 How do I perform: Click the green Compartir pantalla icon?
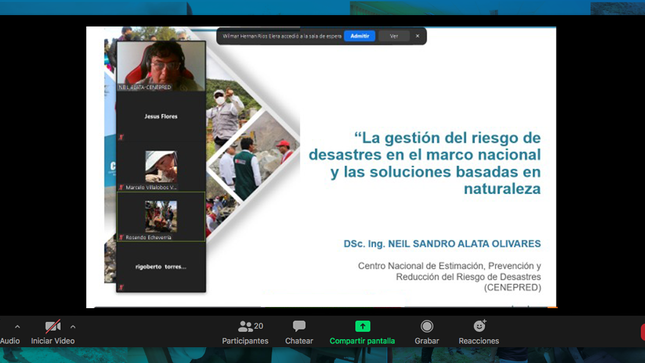(362, 326)
